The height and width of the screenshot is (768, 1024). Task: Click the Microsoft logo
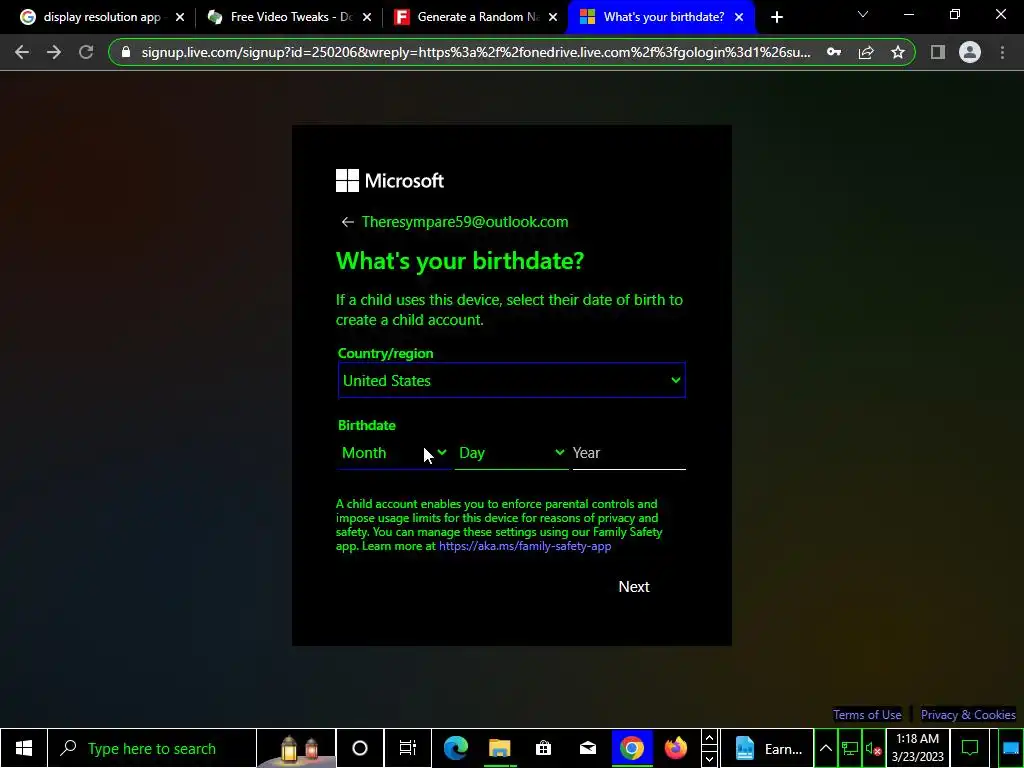(x=390, y=181)
